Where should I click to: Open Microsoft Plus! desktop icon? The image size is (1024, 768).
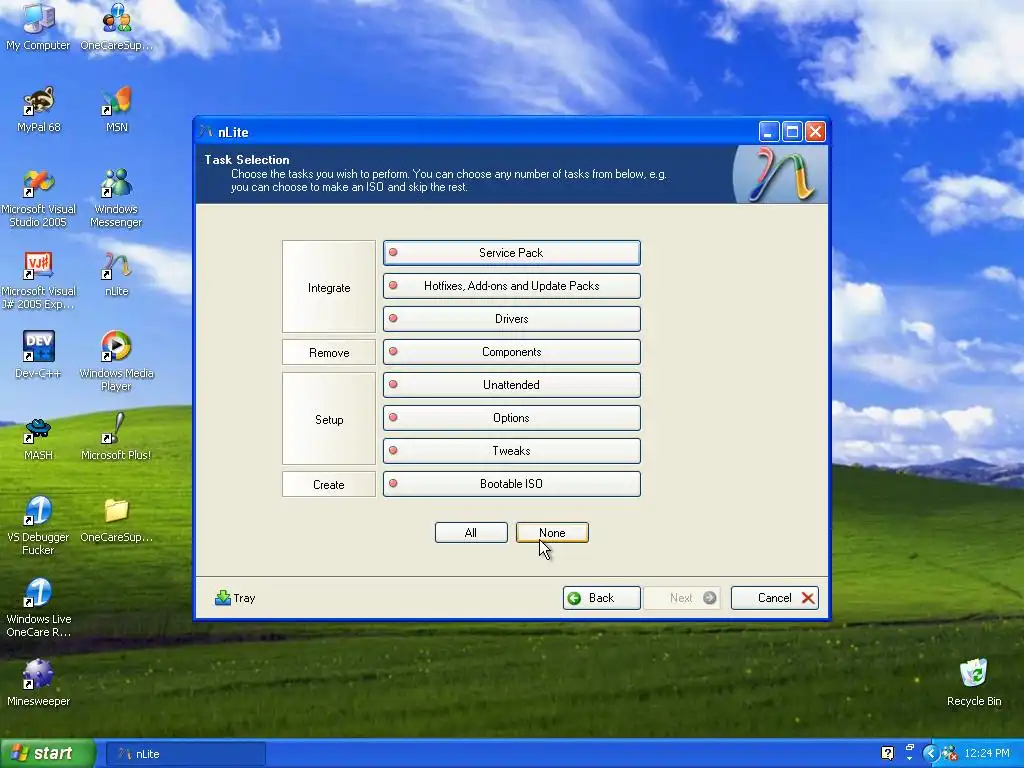click(116, 437)
